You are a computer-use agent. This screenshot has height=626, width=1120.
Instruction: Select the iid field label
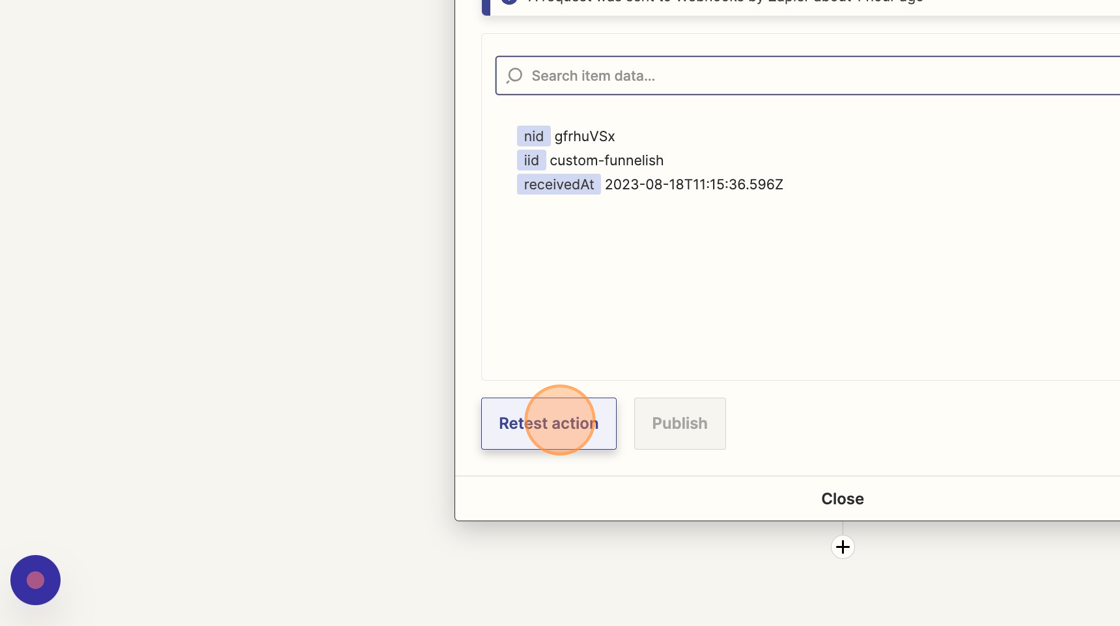(x=531, y=161)
